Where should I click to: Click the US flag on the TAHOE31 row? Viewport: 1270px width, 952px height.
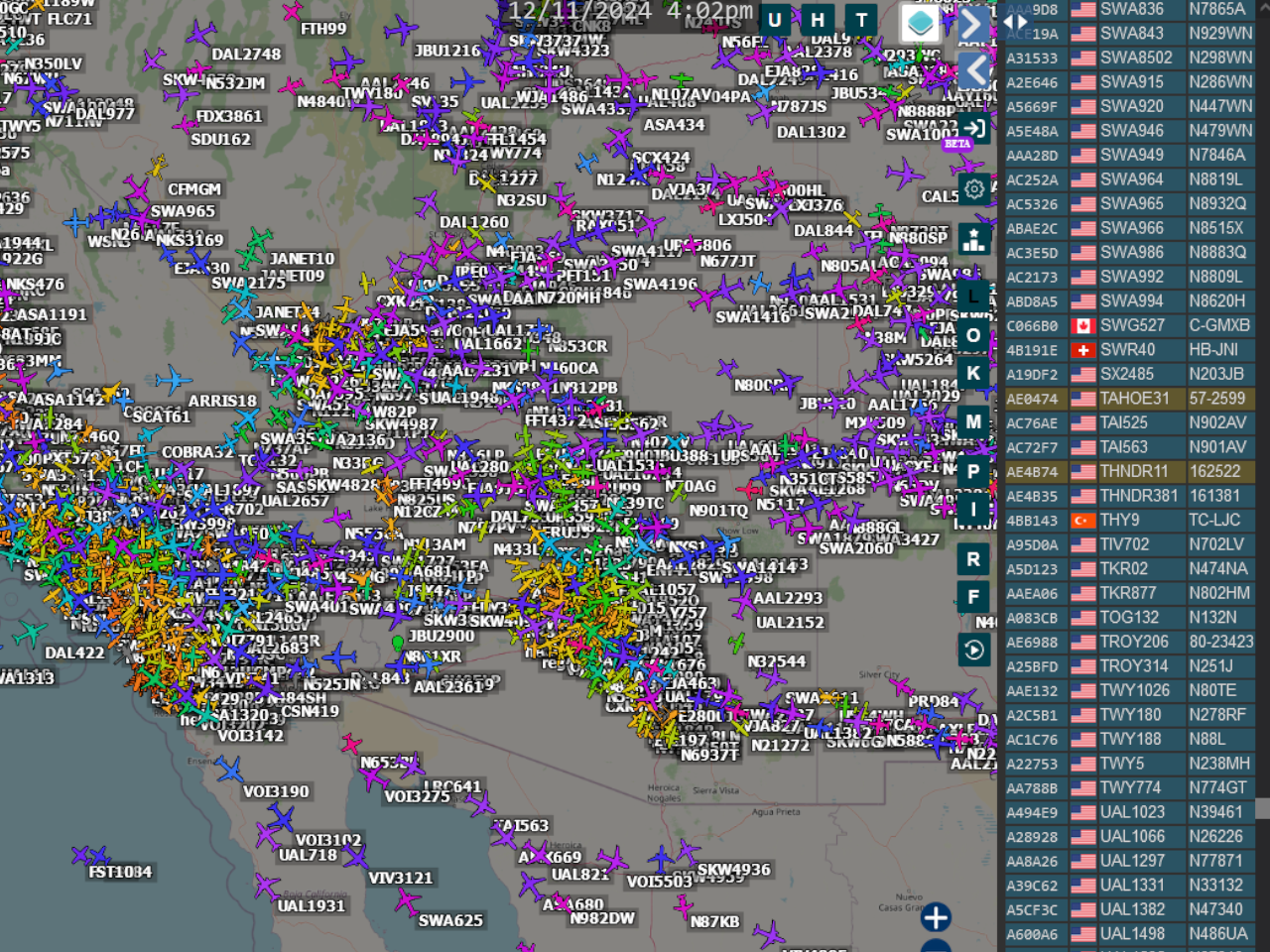tap(1082, 399)
